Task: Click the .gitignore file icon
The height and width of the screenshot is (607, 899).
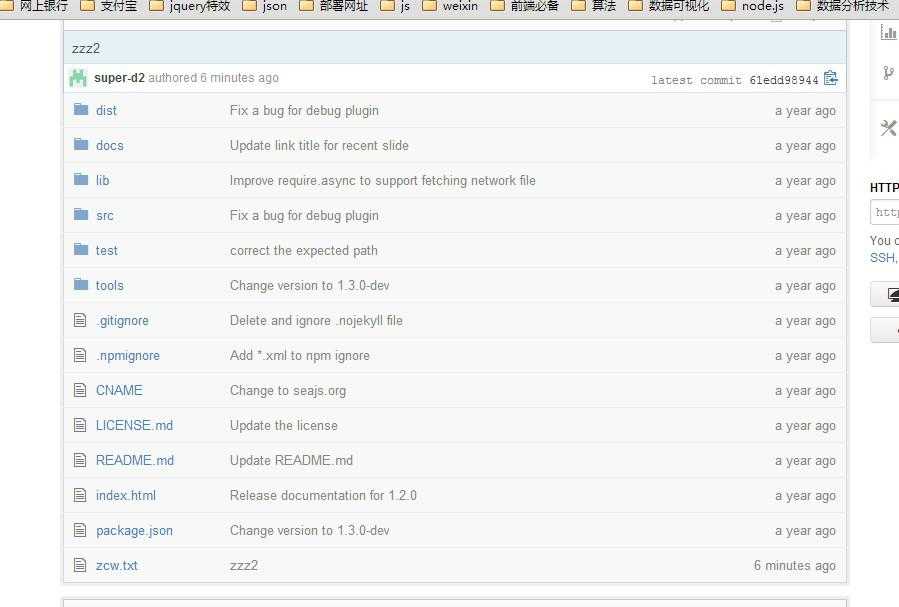Action: coord(80,320)
